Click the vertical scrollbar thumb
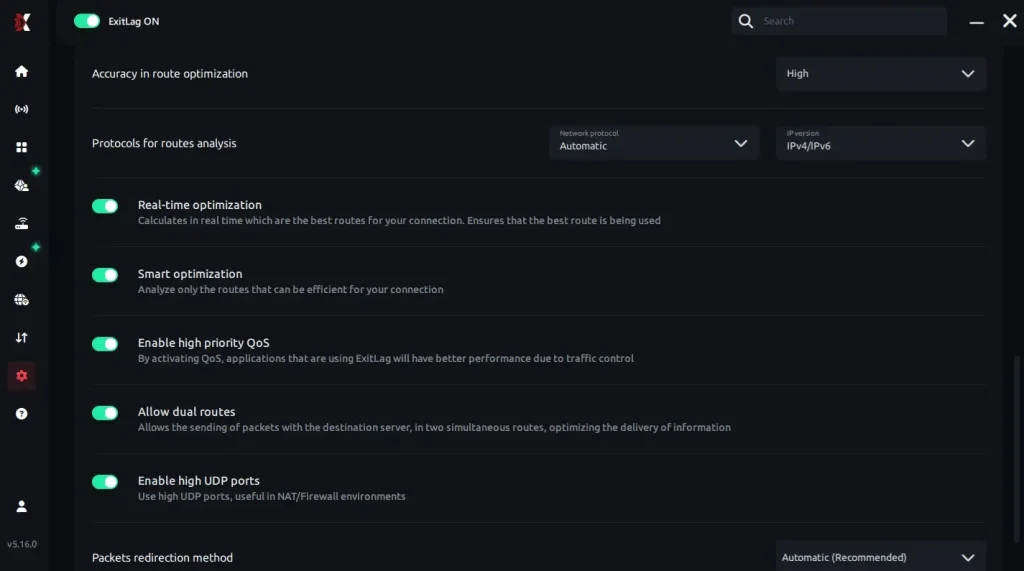 click(x=1016, y=449)
